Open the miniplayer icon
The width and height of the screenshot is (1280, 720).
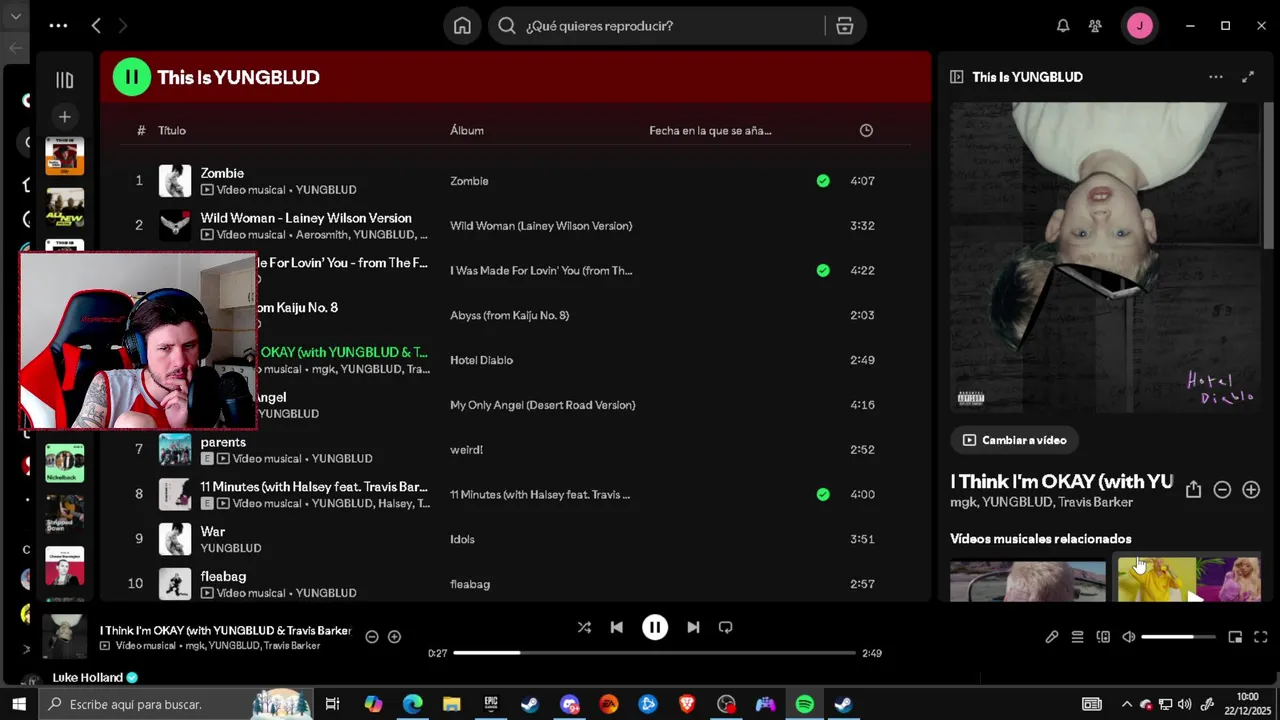pos(1235,637)
